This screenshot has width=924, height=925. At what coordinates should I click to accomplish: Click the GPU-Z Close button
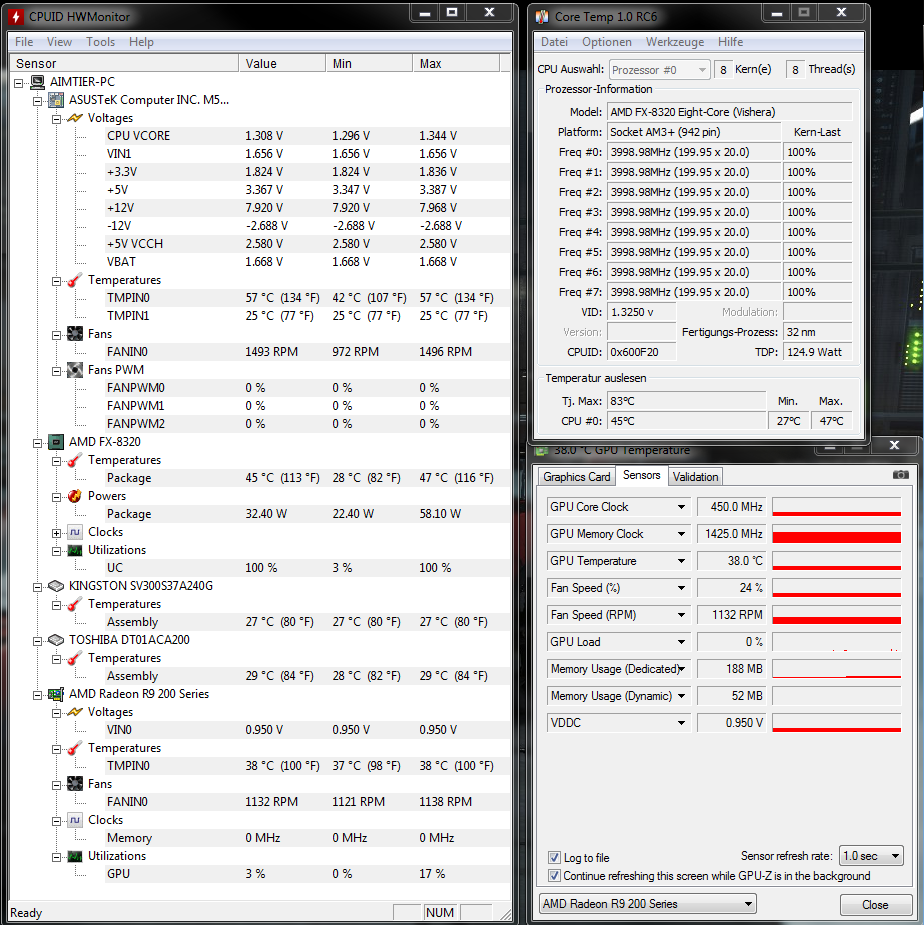pyautogui.click(x=874, y=904)
